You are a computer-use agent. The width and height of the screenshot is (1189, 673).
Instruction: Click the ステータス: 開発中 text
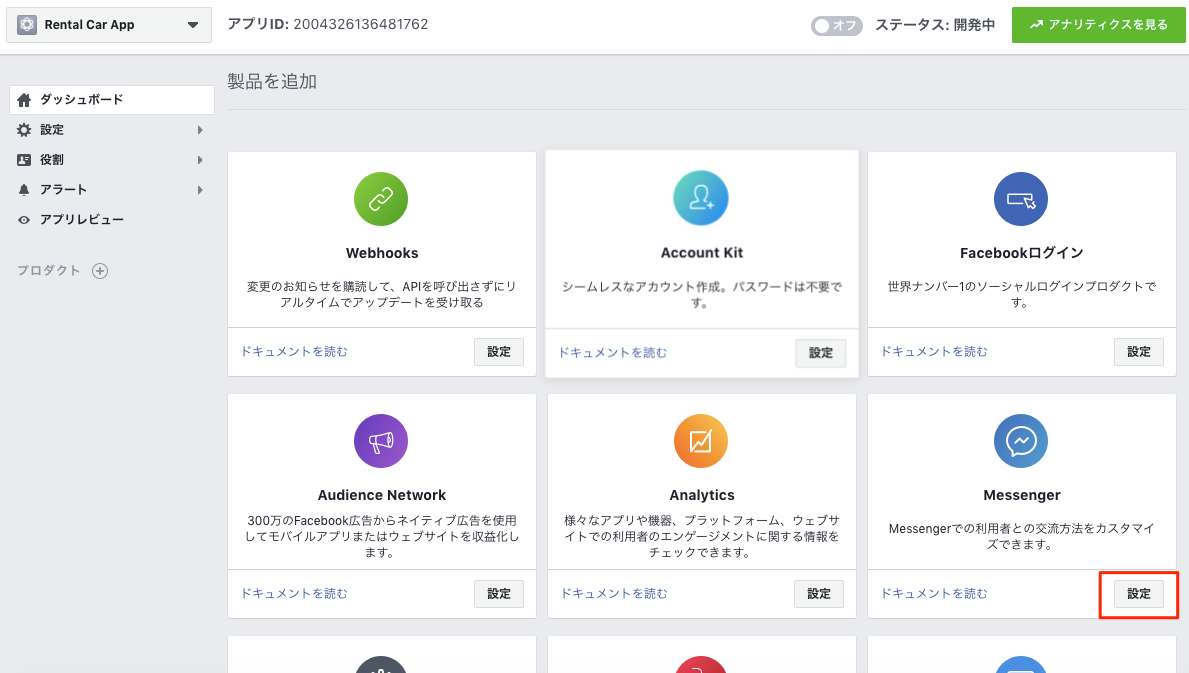[935, 25]
